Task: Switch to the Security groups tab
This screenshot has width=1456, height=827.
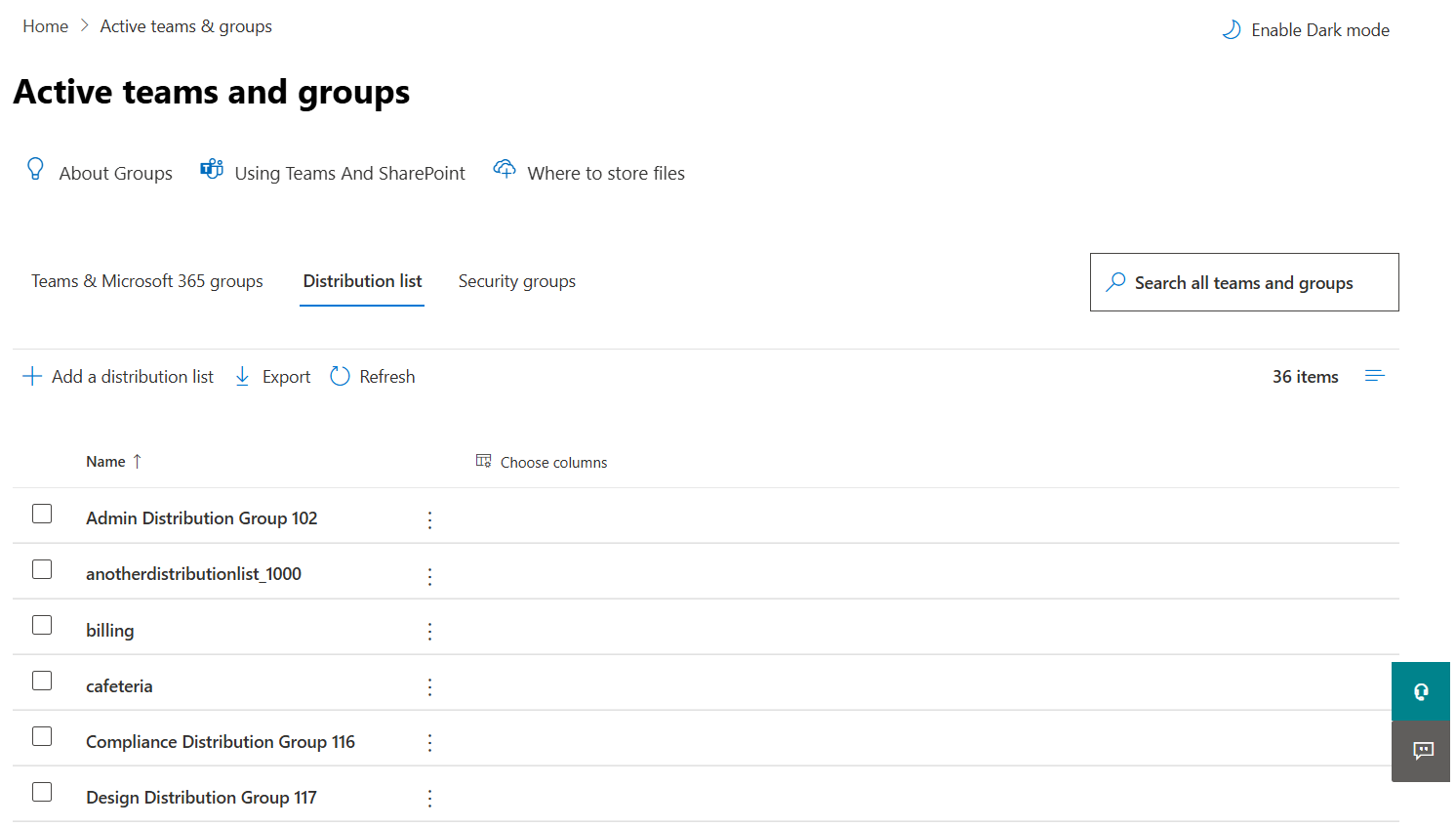Action: pyautogui.click(x=516, y=281)
